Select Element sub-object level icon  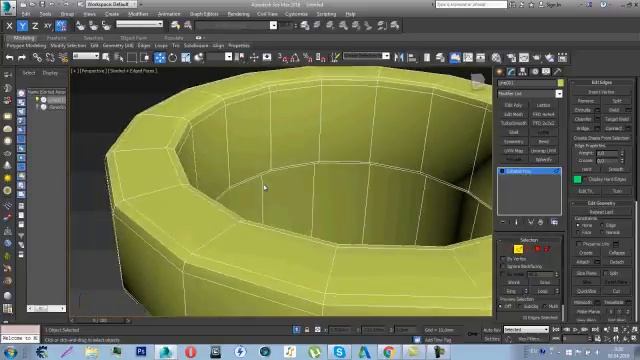(547, 249)
